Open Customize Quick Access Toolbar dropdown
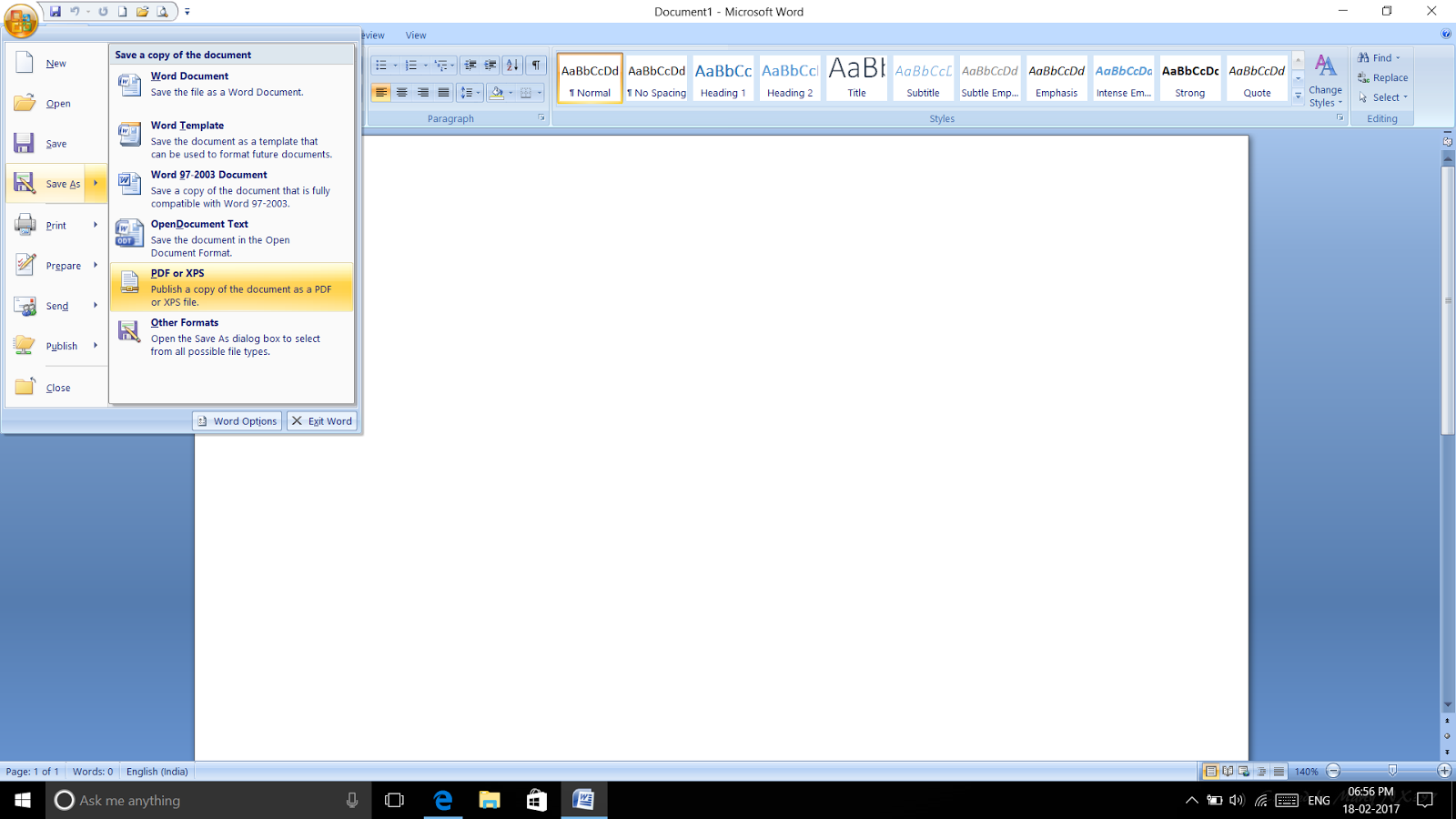1456x819 pixels. 187,12
